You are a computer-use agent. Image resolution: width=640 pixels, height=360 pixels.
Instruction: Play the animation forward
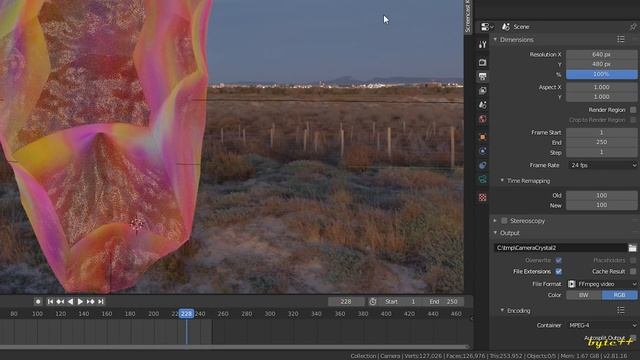tap(80, 302)
